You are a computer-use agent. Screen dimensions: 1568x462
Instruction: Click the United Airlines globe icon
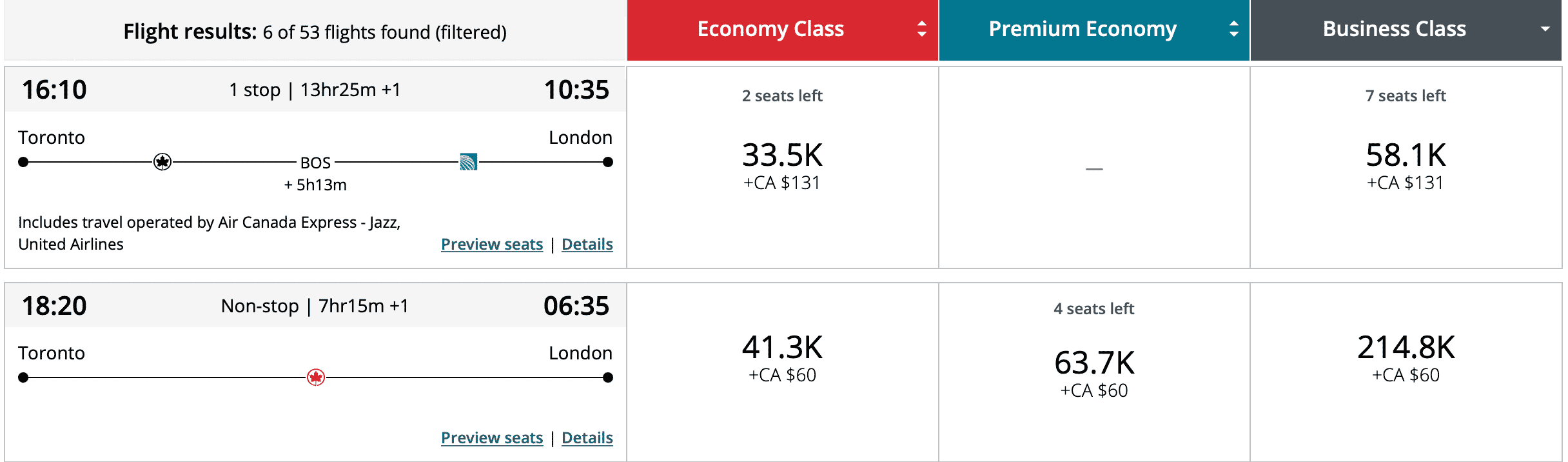469,162
